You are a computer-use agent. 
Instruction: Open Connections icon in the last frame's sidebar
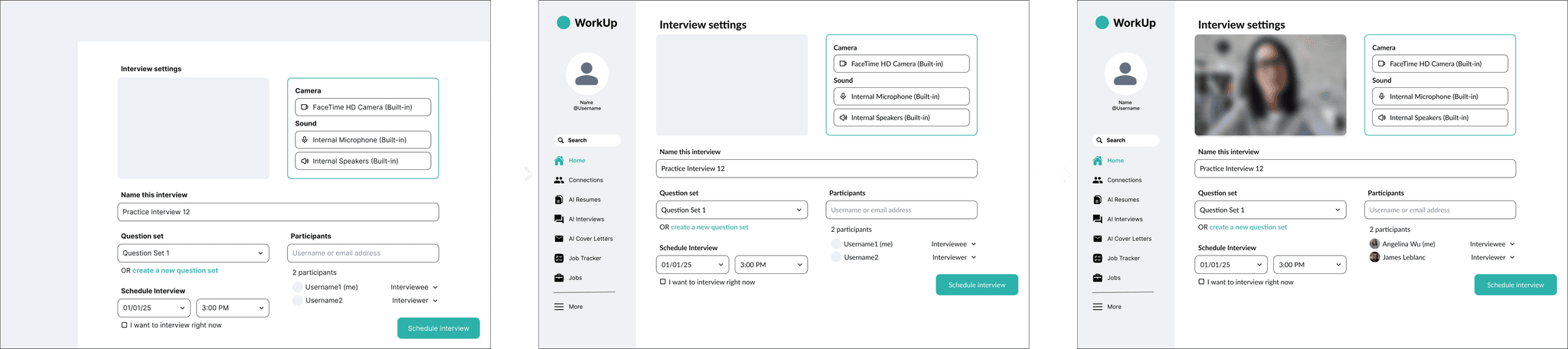1097,181
